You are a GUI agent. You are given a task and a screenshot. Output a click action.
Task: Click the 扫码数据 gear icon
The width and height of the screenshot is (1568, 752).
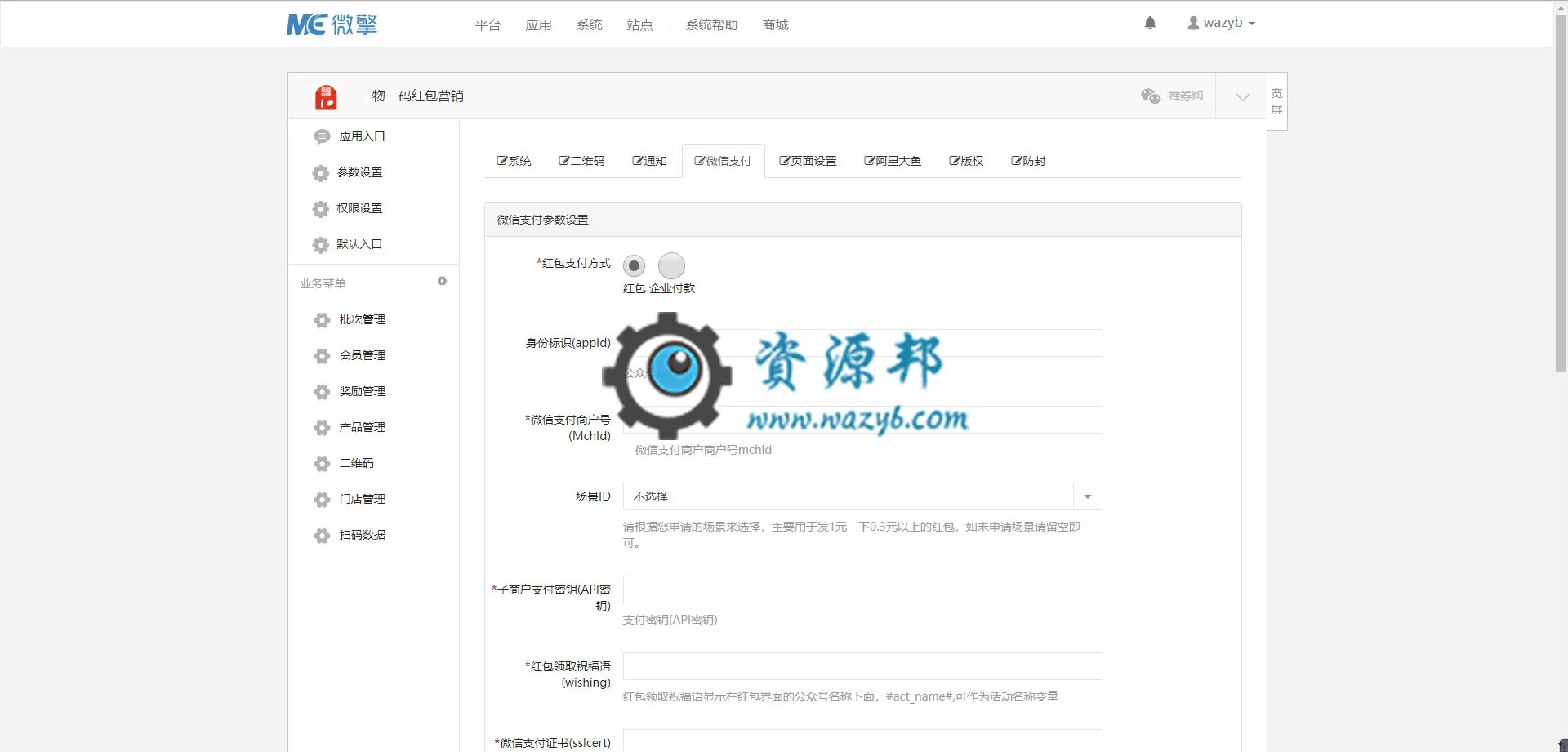click(x=323, y=536)
